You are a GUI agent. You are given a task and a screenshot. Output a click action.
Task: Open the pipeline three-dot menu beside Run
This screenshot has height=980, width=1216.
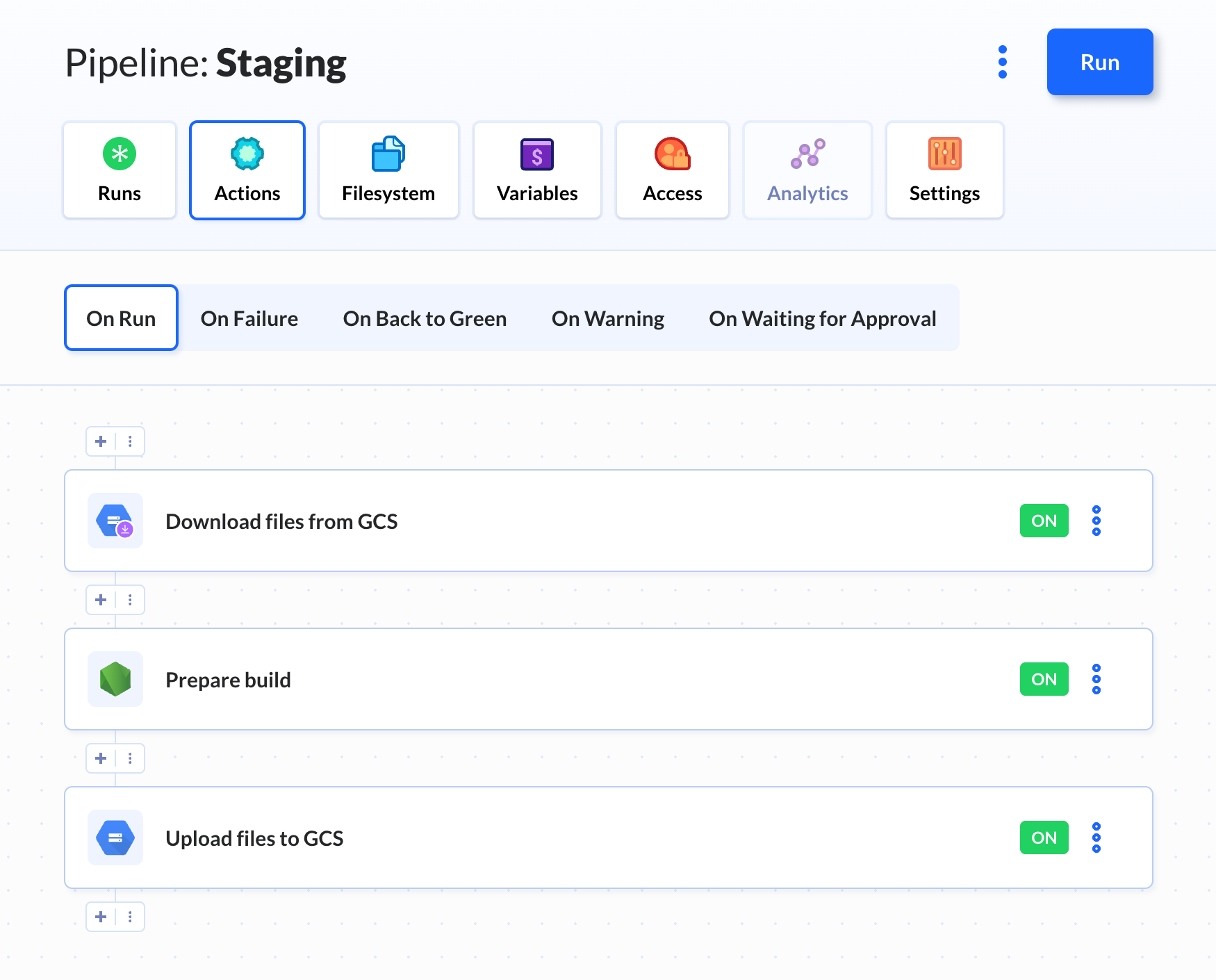pyautogui.click(x=1003, y=62)
